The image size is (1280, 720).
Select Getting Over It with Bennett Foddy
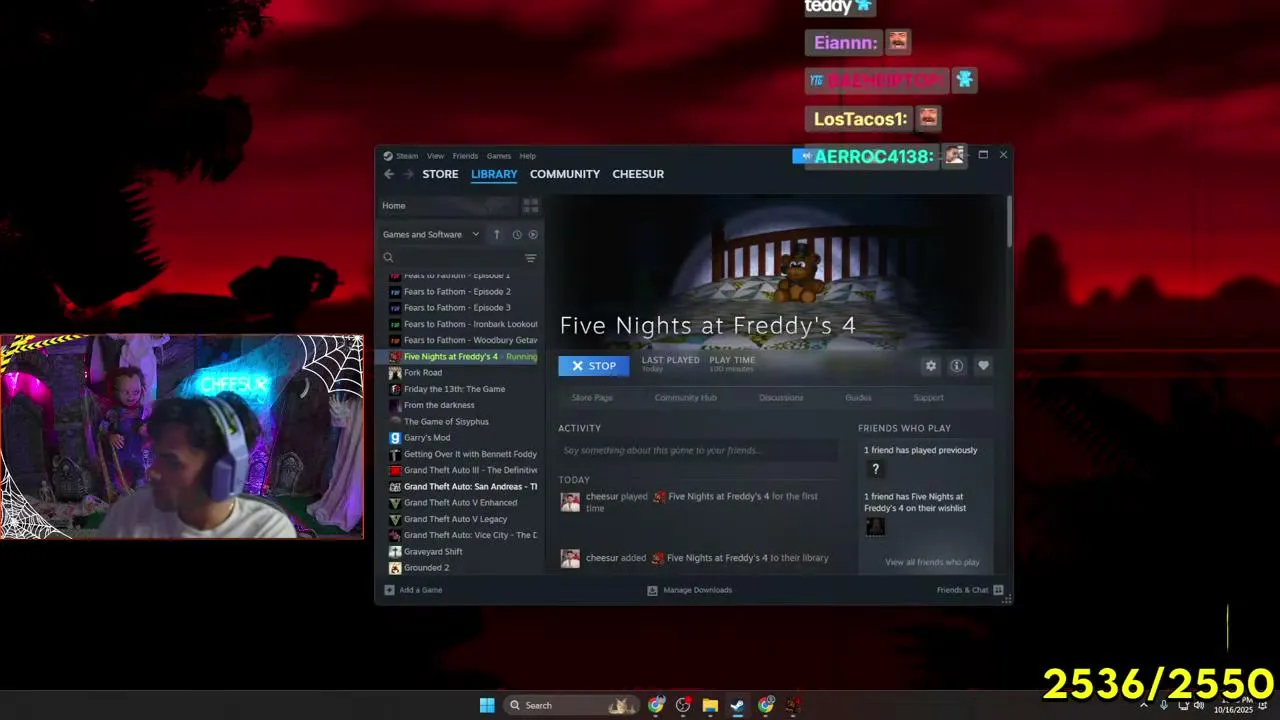tap(462, 454)
